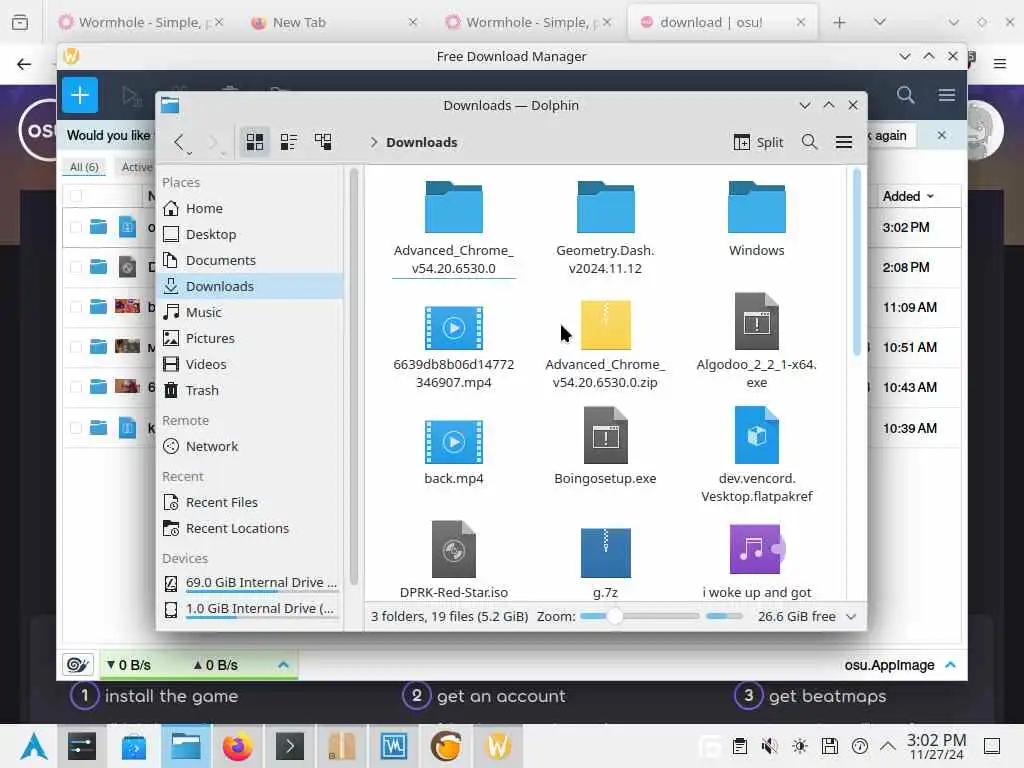Open Network under Remote
1024x768 pixels.
[251, 447]
